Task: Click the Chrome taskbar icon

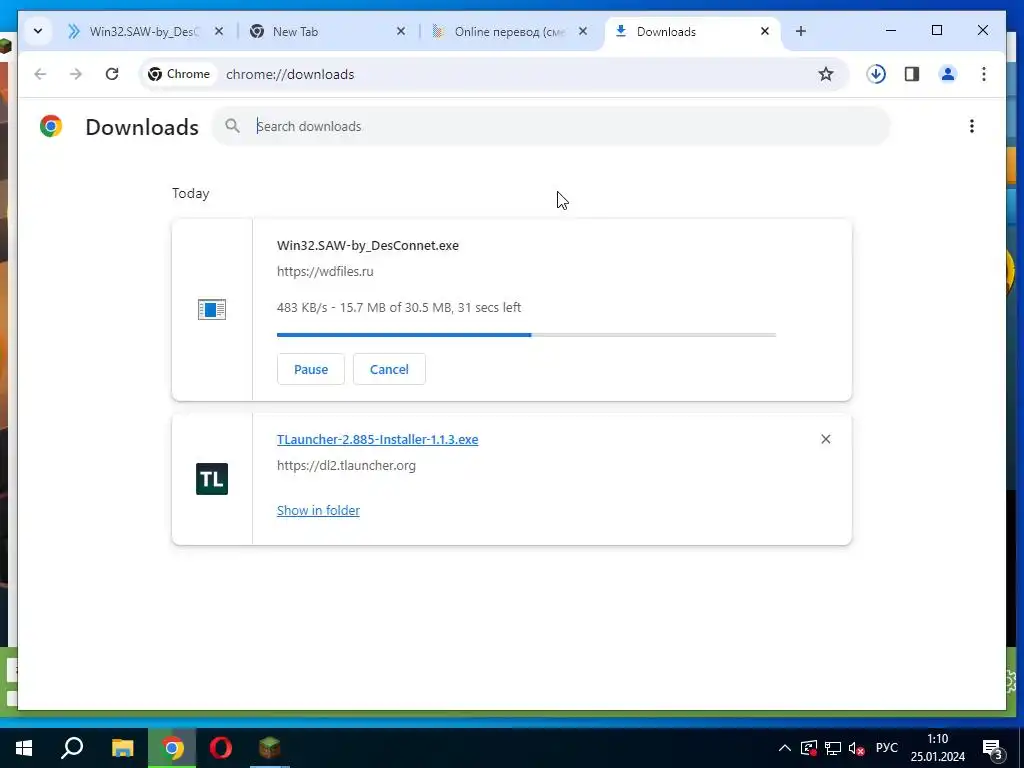Action: [172, 748]
